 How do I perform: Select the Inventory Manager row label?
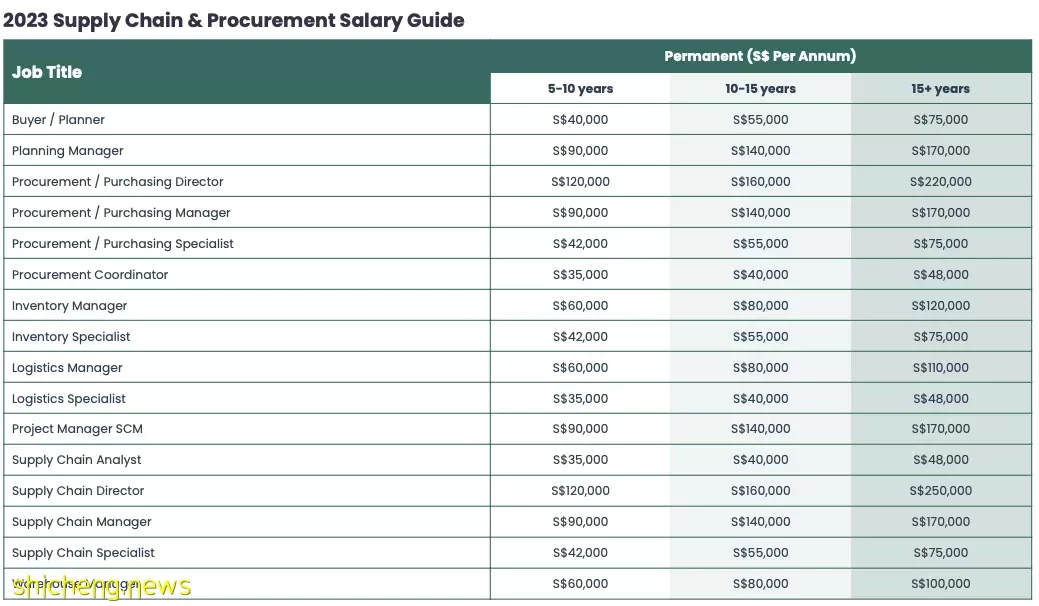[x=70, y=306]
